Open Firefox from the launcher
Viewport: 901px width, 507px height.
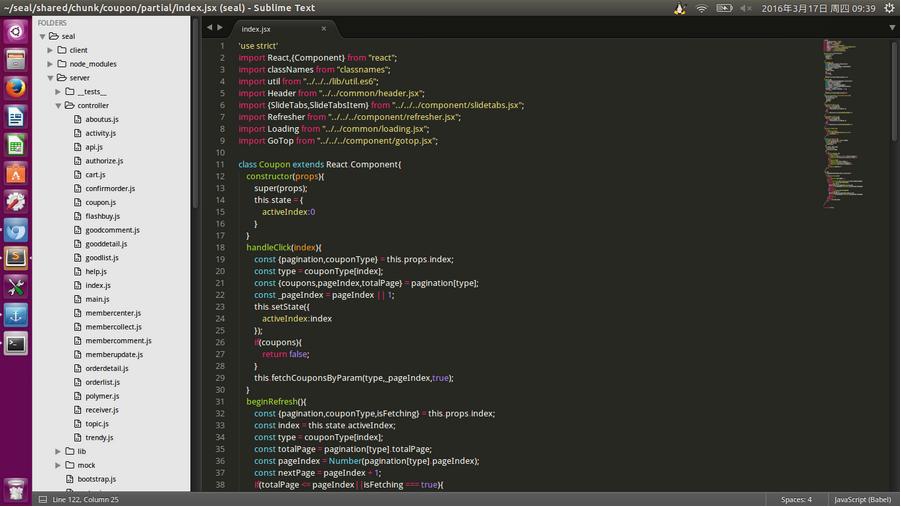click(x=15, y=88)
